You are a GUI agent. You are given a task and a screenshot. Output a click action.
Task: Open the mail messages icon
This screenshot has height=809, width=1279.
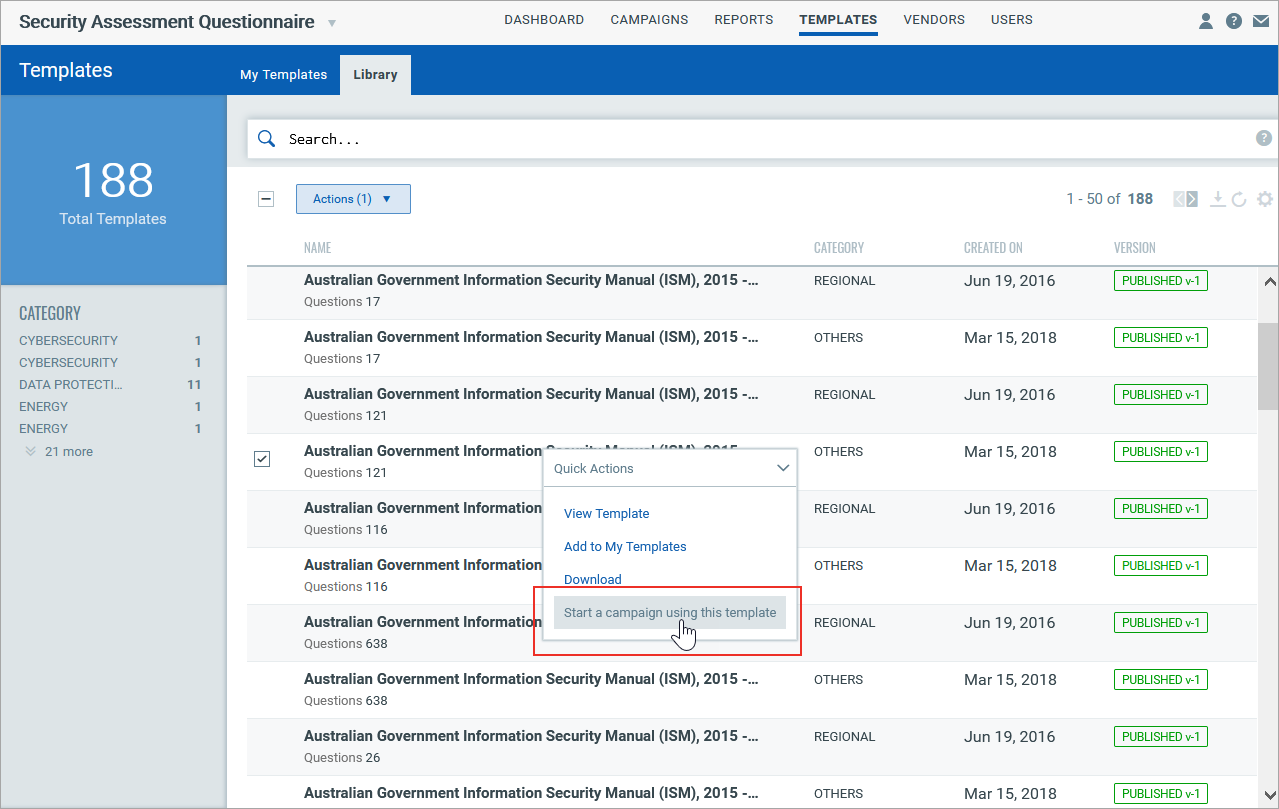(1261, 21)
